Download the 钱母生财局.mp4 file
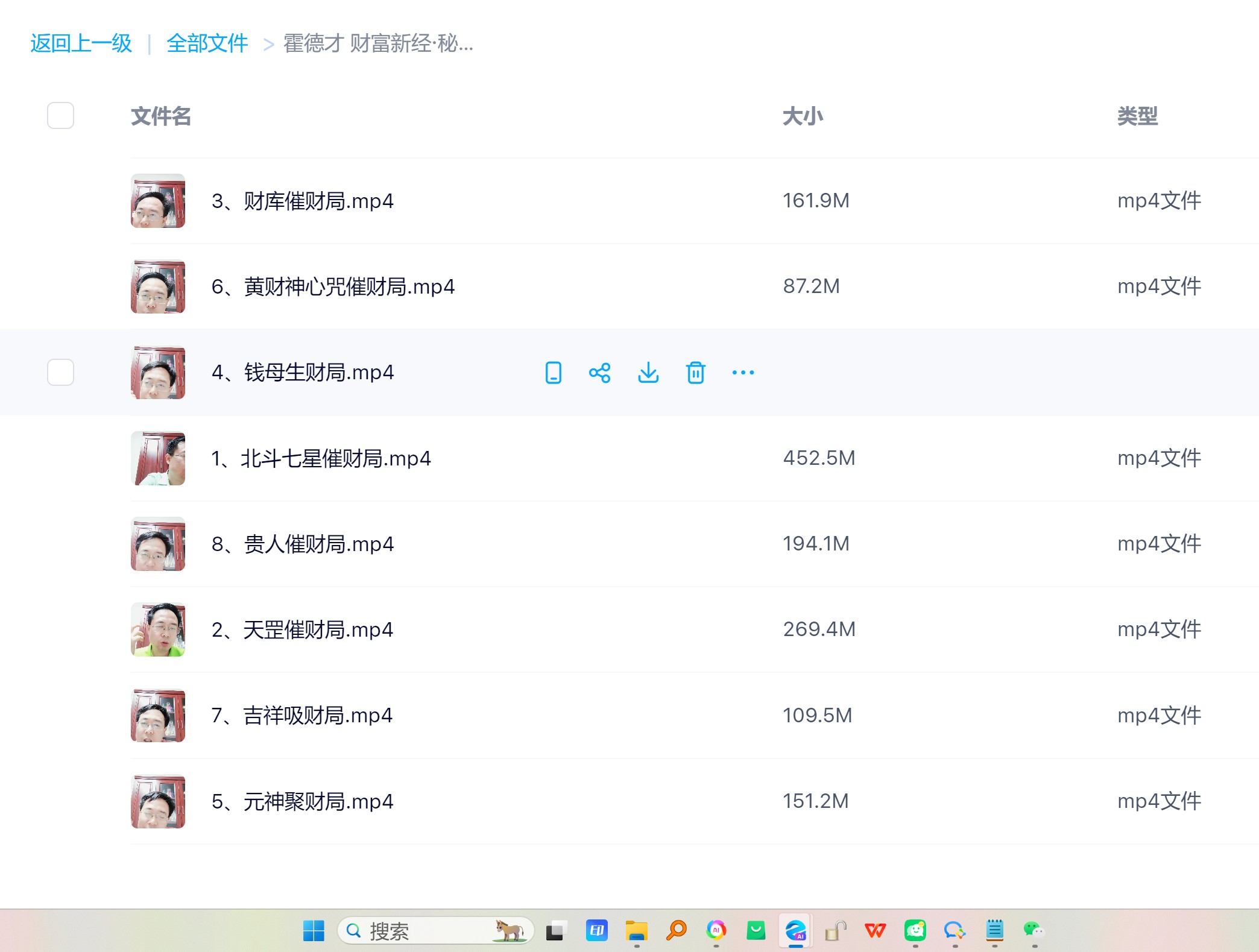Viewport: 1259px width, 952px height. coord(648,373)
